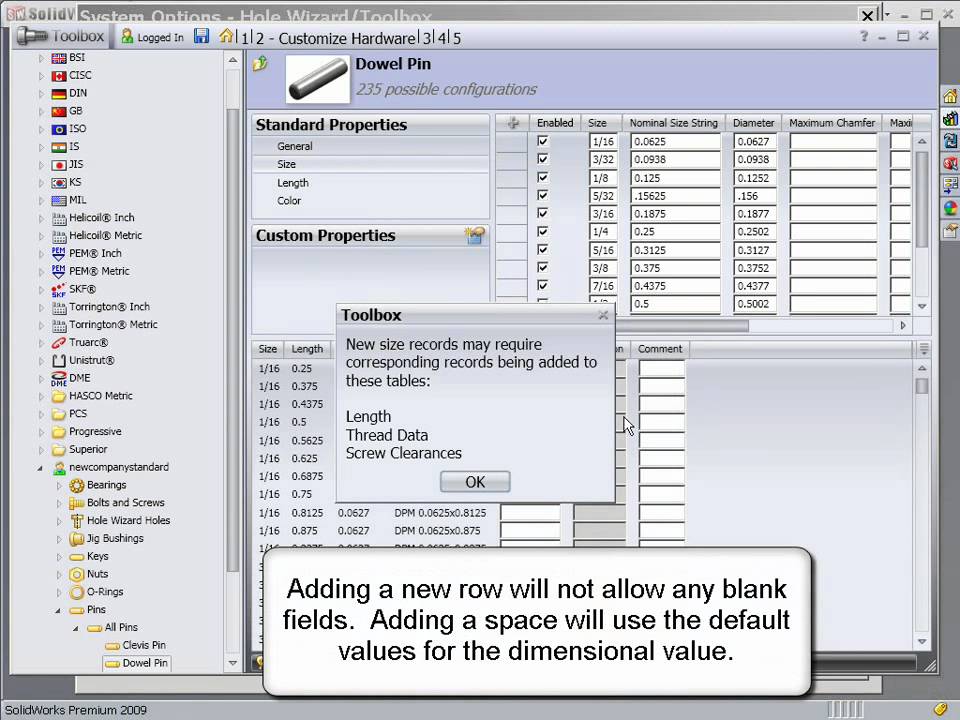Click the GB Chinese flag icon
Screen dimensions: 960x720
pyautogui.click(x=59, y=111)
